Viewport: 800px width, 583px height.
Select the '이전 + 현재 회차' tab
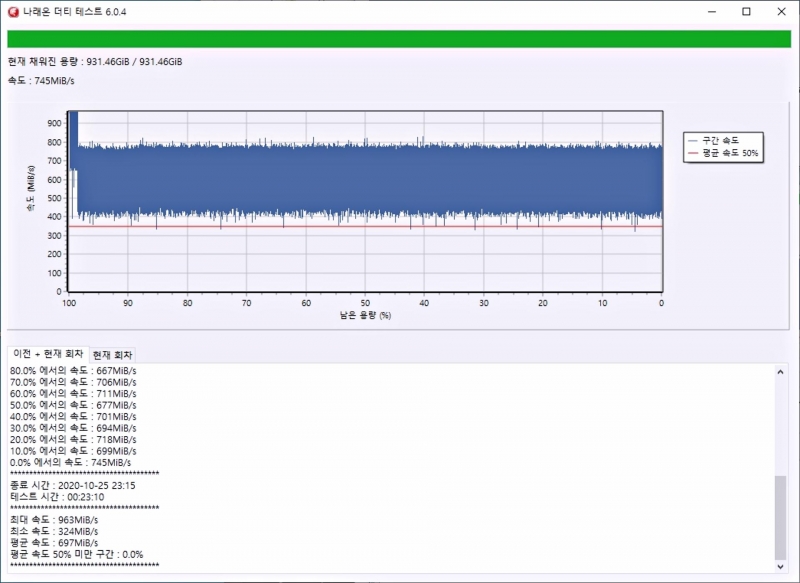pos(48,354)
